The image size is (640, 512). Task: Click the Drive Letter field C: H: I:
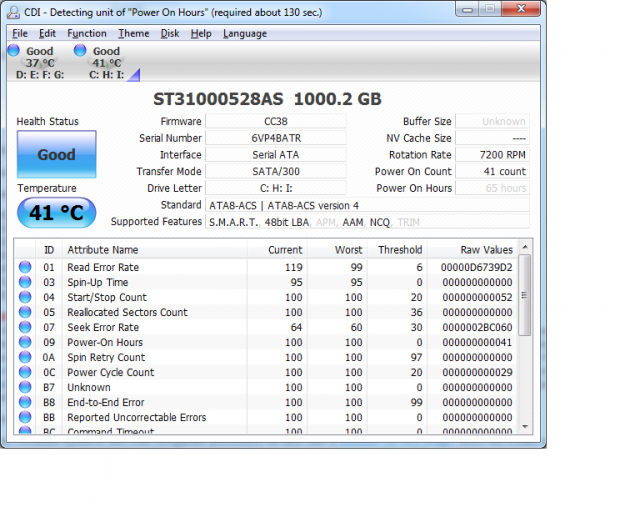276,188
